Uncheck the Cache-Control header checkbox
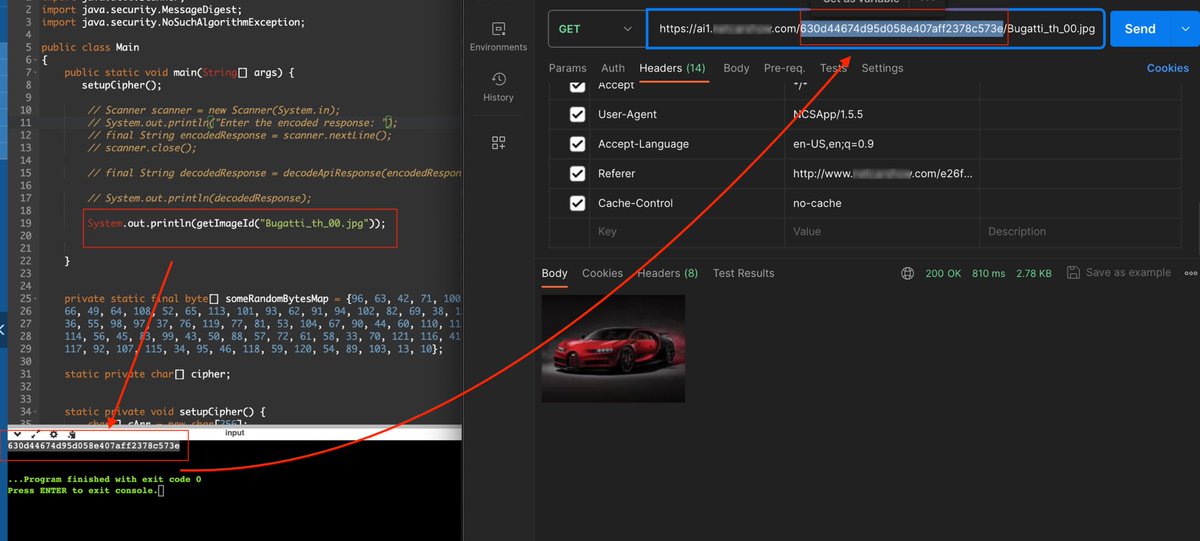 point(577,203)
